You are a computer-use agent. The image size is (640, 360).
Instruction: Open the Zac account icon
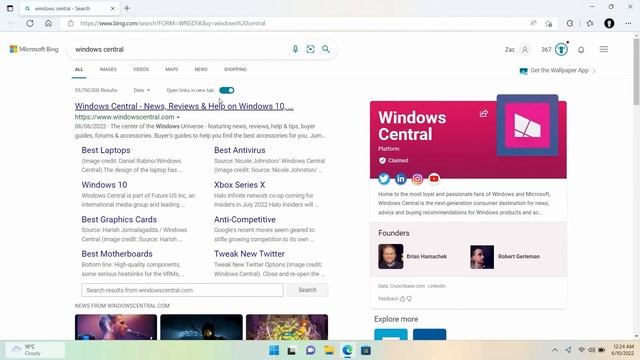pyautogui.click(x=525, y=50)
